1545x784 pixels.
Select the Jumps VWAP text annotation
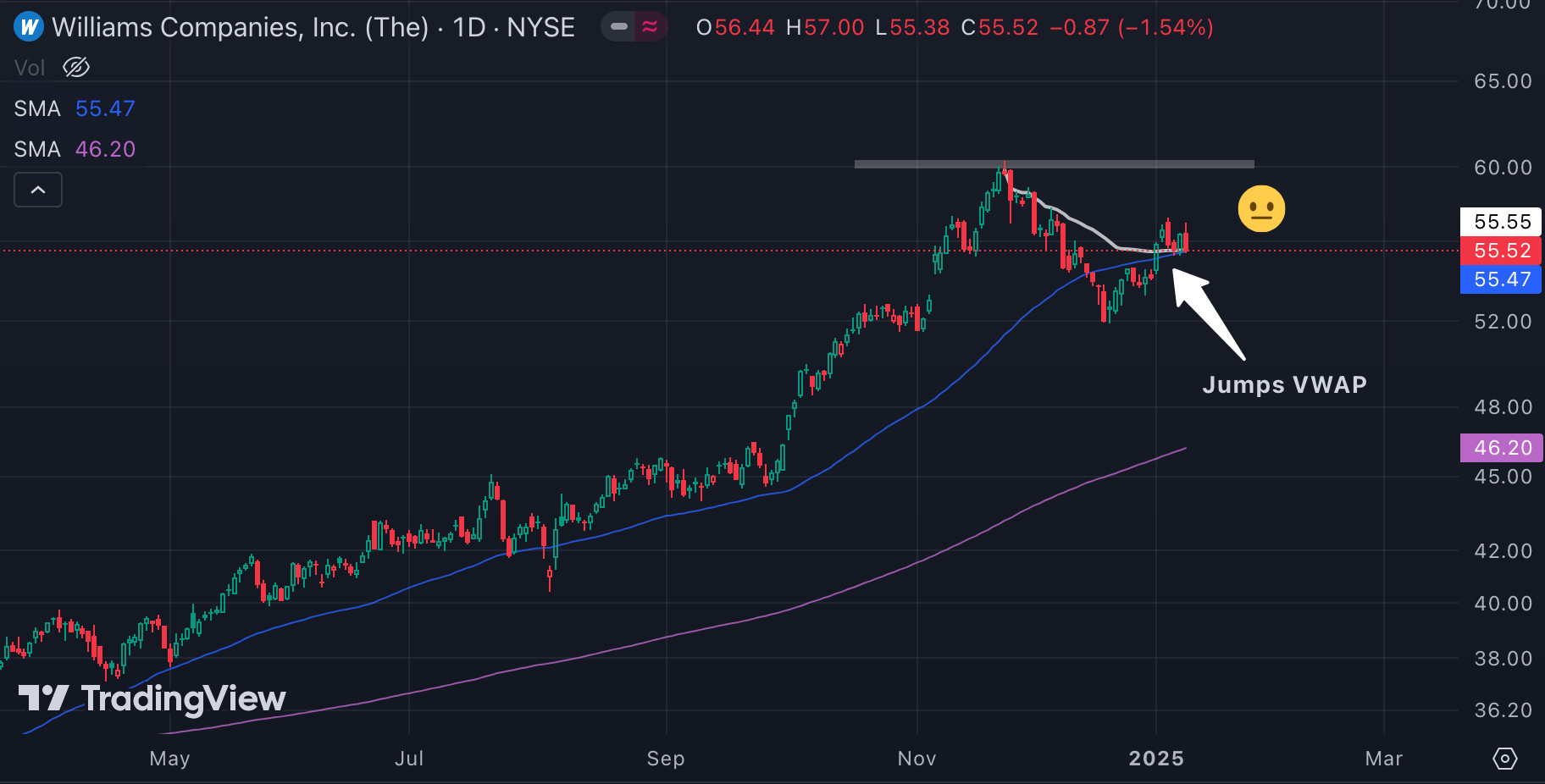point(1285,384)
